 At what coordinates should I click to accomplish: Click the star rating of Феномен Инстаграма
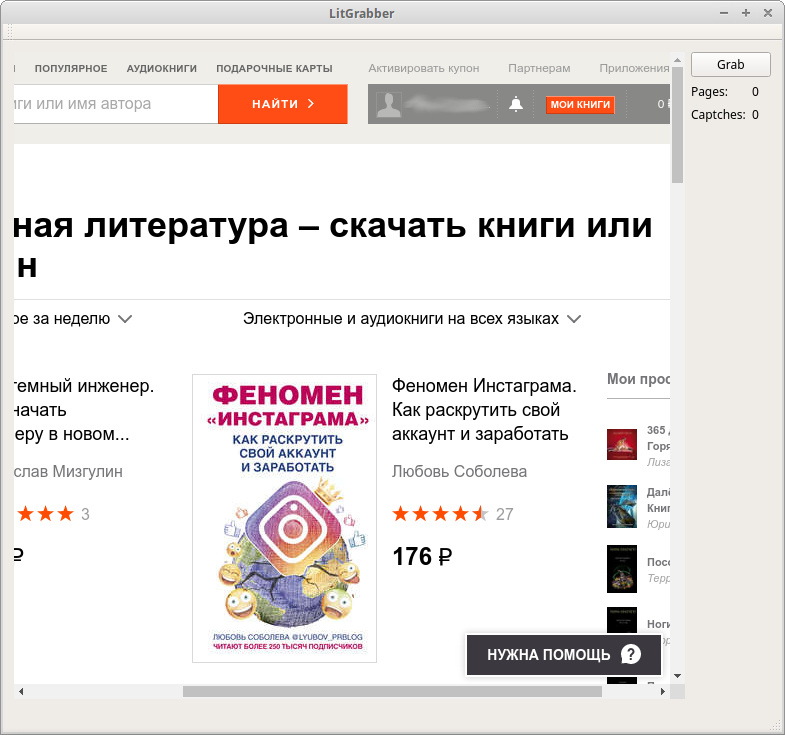click(x=440, y=514)
